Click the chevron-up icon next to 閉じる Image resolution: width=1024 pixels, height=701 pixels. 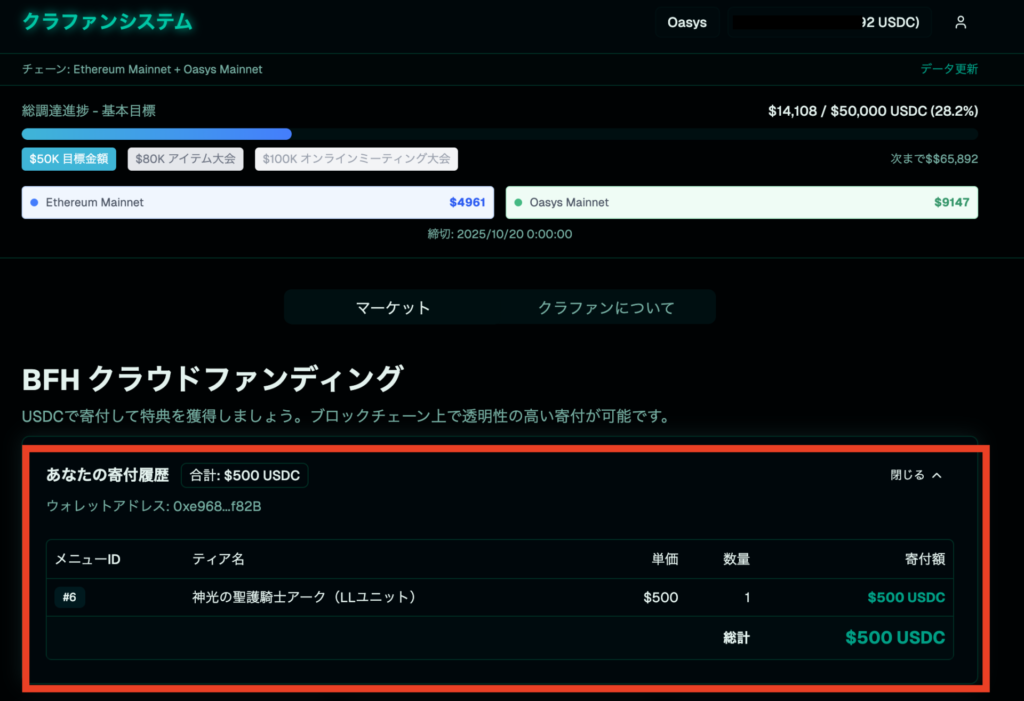937,476
